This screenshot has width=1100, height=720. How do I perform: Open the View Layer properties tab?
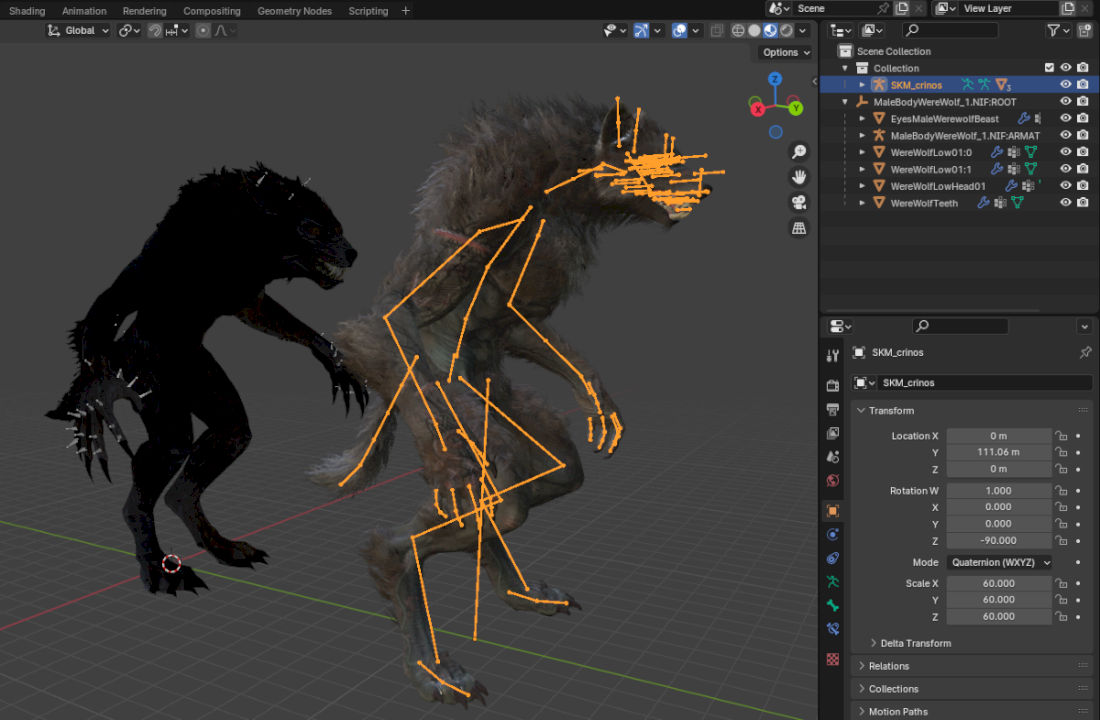833,433
